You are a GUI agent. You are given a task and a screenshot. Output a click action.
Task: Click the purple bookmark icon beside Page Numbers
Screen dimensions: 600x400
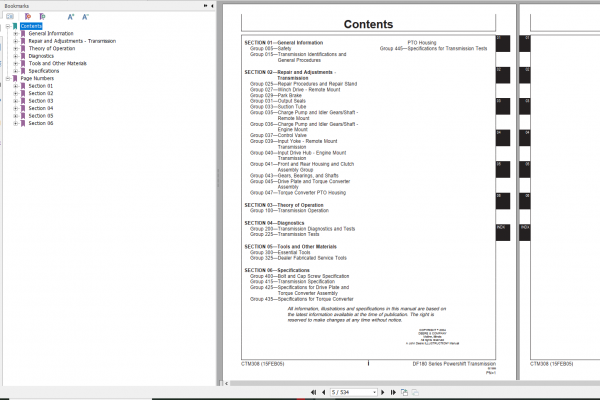(x=15, y=78)
